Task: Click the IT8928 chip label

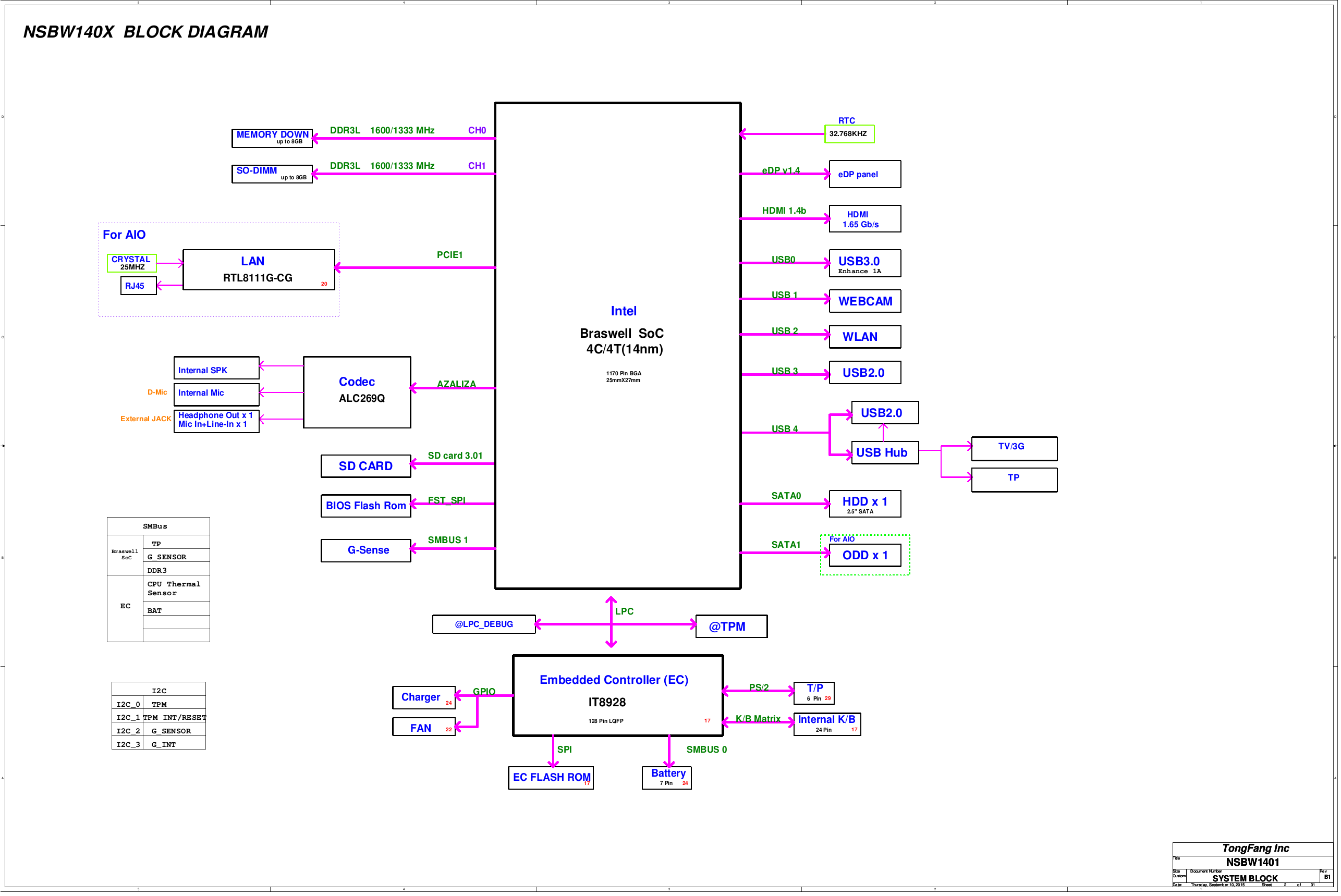Action: (607, 703)
